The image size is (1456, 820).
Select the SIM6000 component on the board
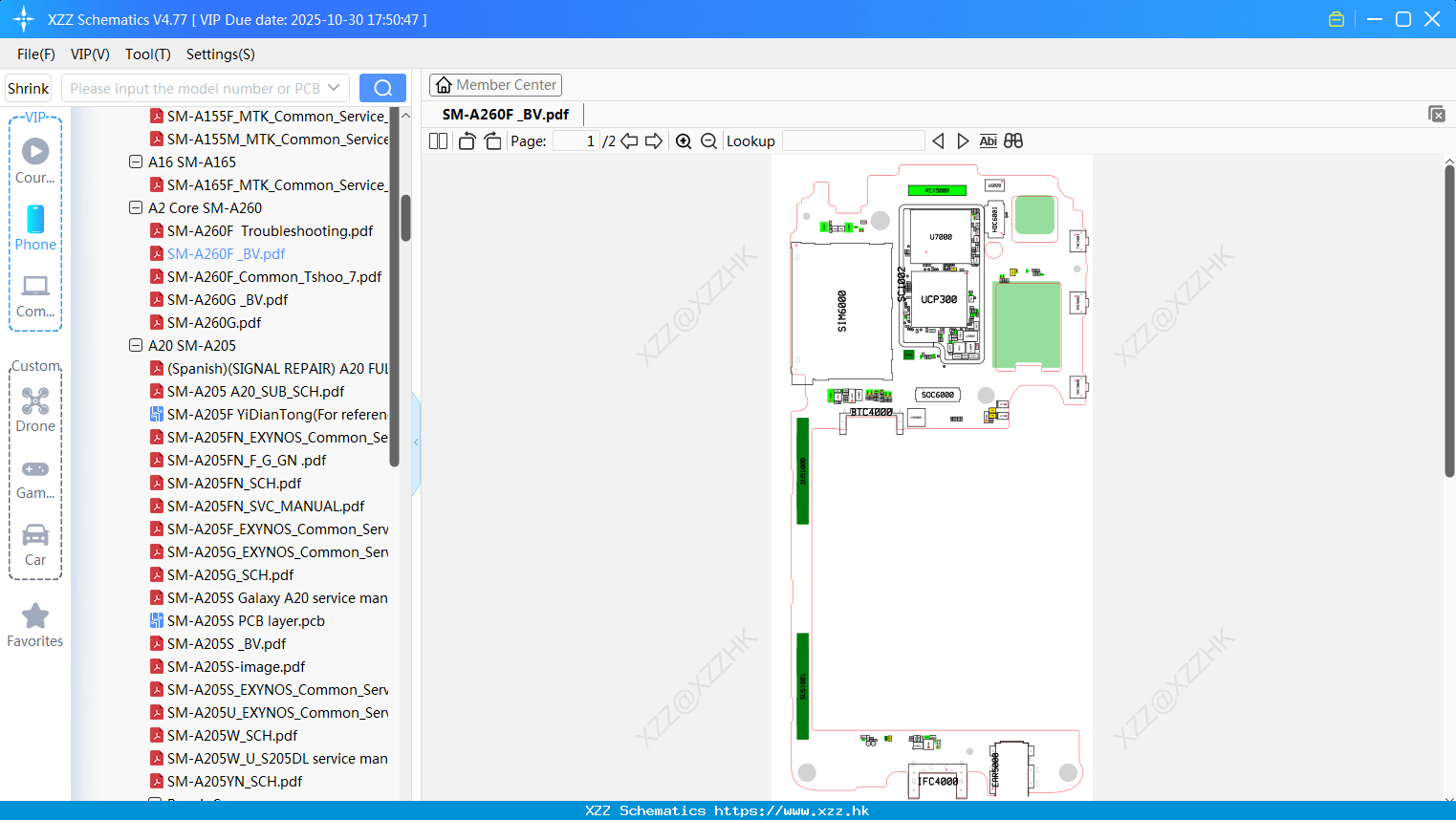coord(841,312)
